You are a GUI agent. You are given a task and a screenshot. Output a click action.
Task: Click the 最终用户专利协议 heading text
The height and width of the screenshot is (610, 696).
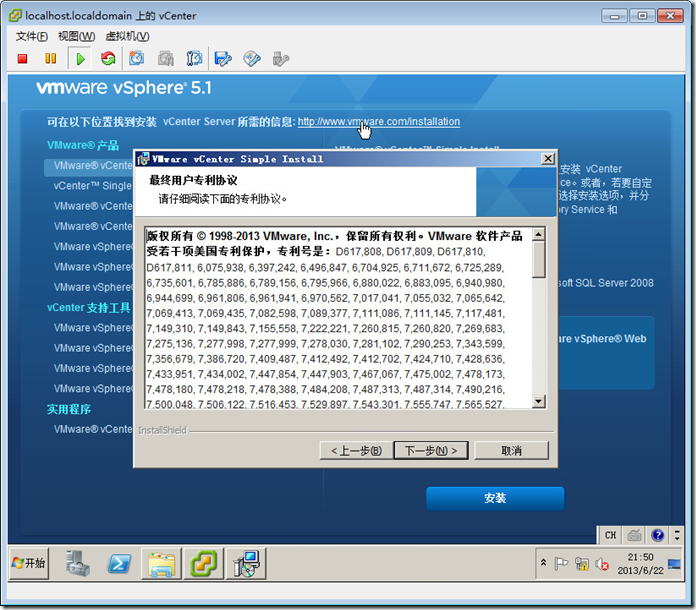pos(193,180)
